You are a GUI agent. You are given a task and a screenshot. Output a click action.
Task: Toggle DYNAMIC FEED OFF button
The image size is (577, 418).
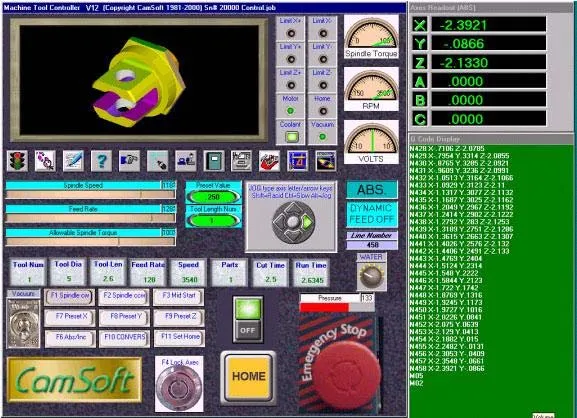[x=372, y=214]
